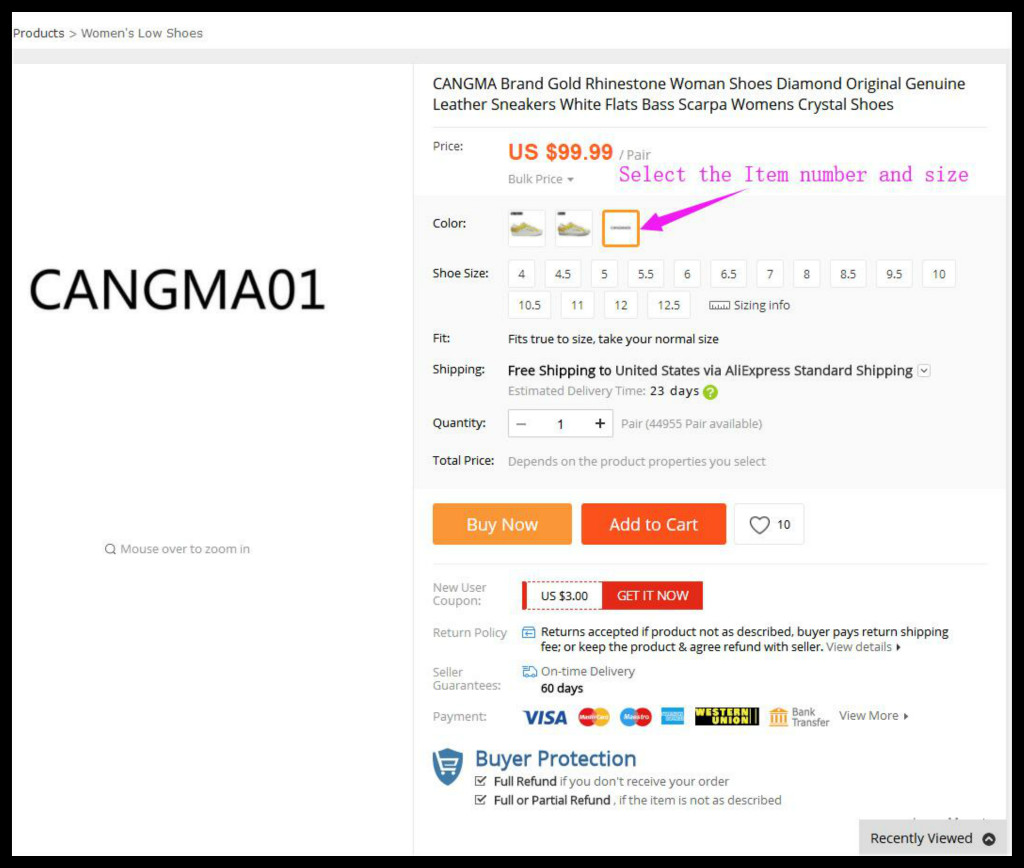This screenshot has width=1024, height=868.
Task: Click the VISA payment logo
Action: tap(545, 718)
